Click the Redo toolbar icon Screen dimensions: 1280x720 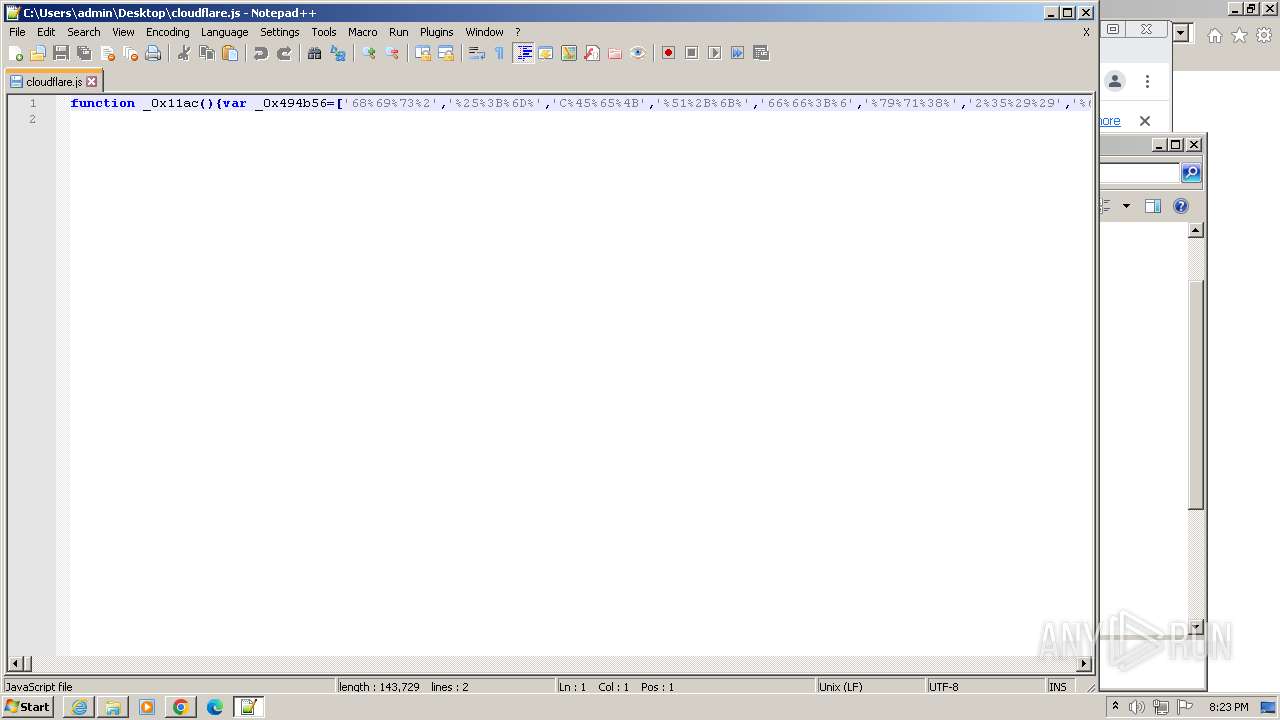coord(284,53)
